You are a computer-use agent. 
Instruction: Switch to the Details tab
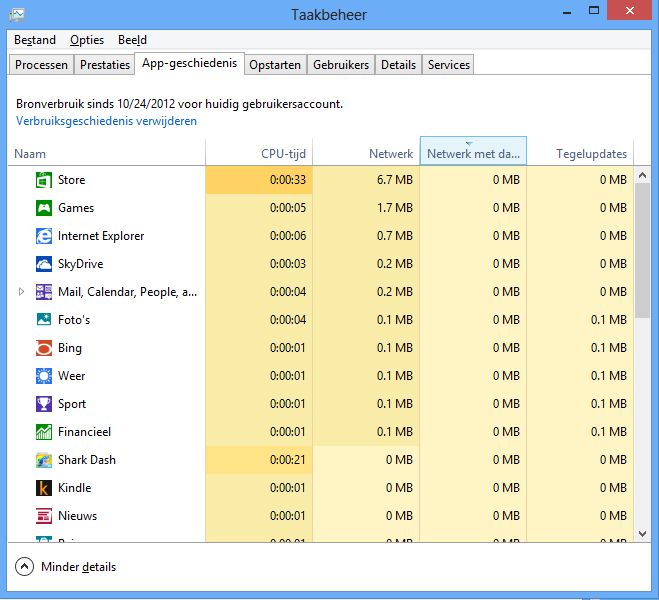click(x=398, y=65)
